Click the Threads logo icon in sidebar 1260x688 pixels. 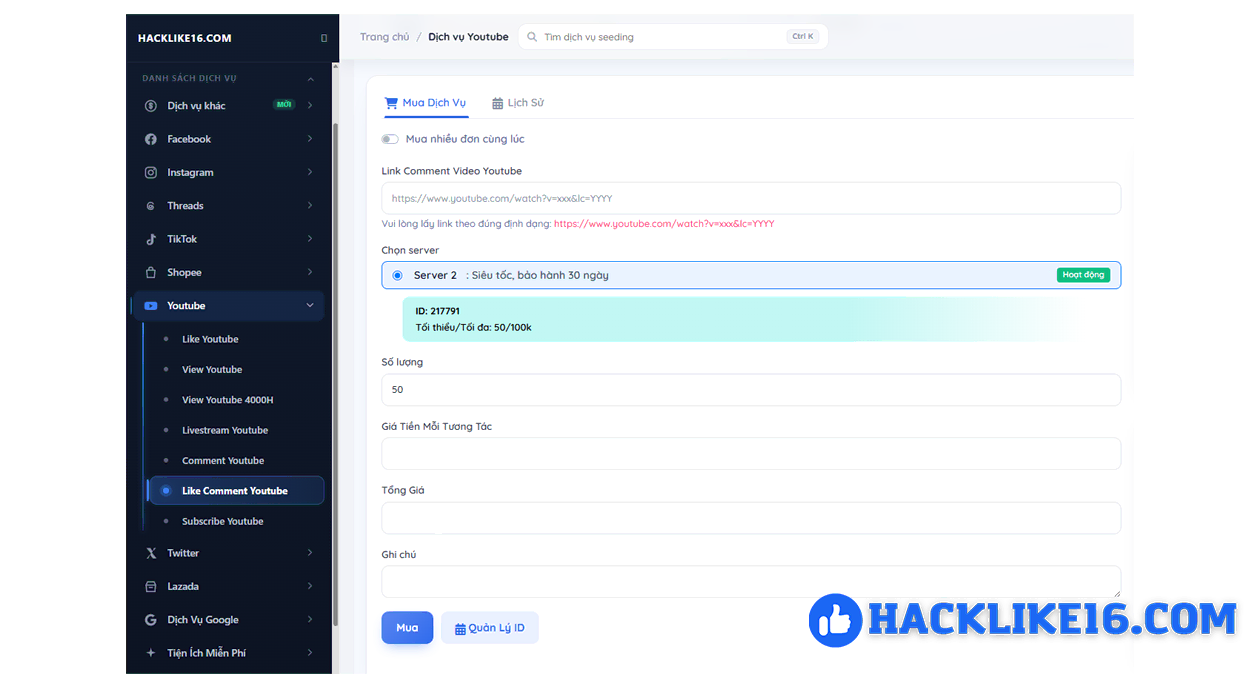coord(151,206)
